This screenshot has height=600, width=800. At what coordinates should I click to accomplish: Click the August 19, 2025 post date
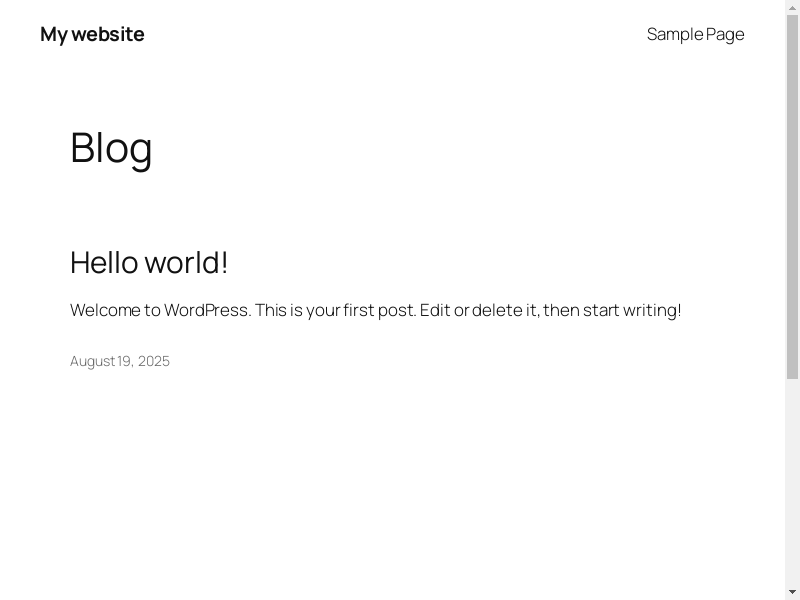pos(120,361)
